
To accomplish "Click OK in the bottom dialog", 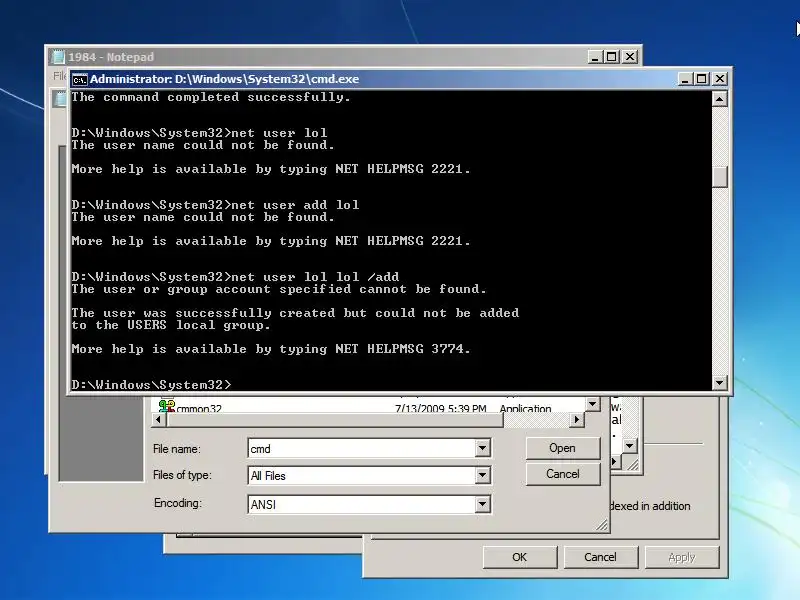I will (x=519, y=557).
